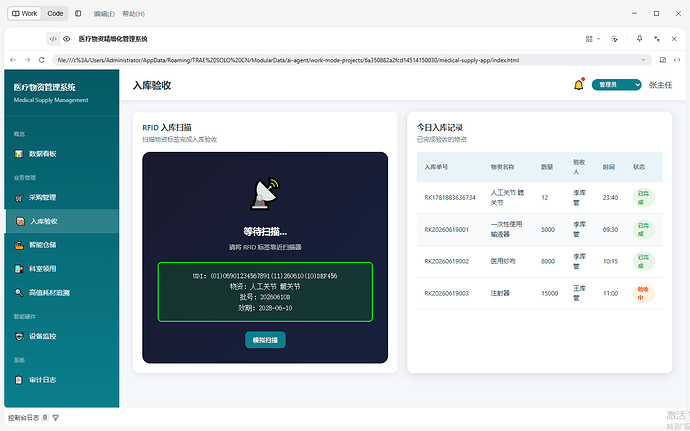Open the 管理员 role dropdown
Screen dimensions: 690x431
(x=616, y=85)
